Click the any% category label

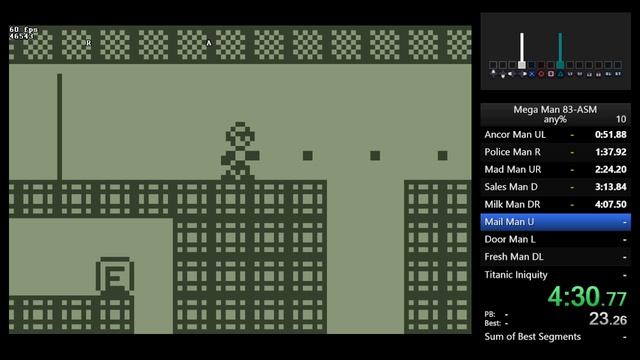coord(555,119)
